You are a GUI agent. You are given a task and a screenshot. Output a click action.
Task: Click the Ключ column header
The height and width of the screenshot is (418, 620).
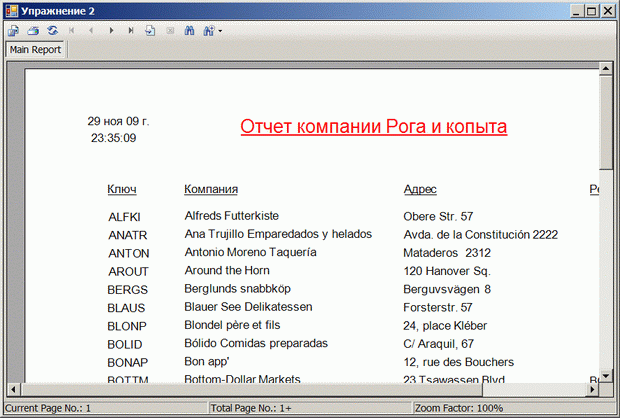click(121, 189)
